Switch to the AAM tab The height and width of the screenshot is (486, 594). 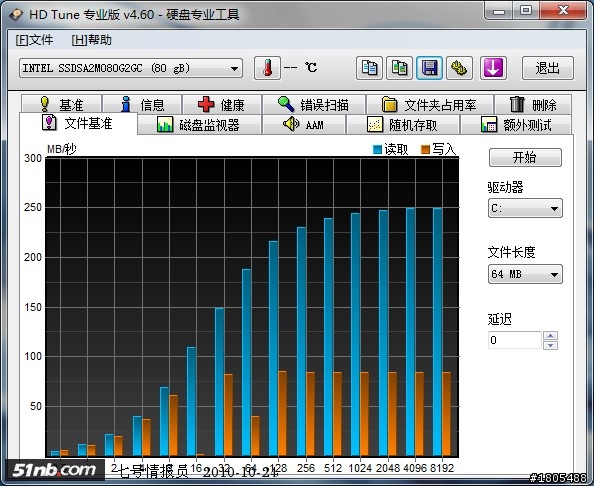click(x=304, y=125)
